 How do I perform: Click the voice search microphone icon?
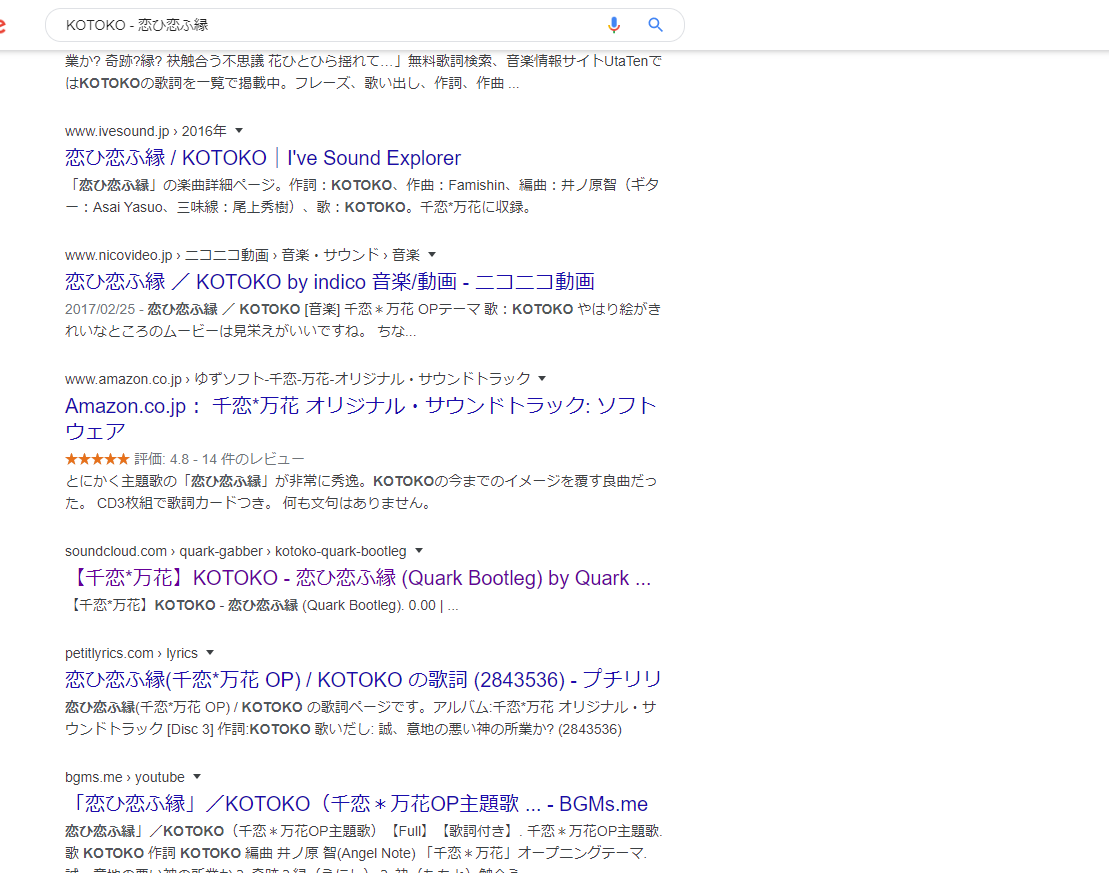point(613,24)
